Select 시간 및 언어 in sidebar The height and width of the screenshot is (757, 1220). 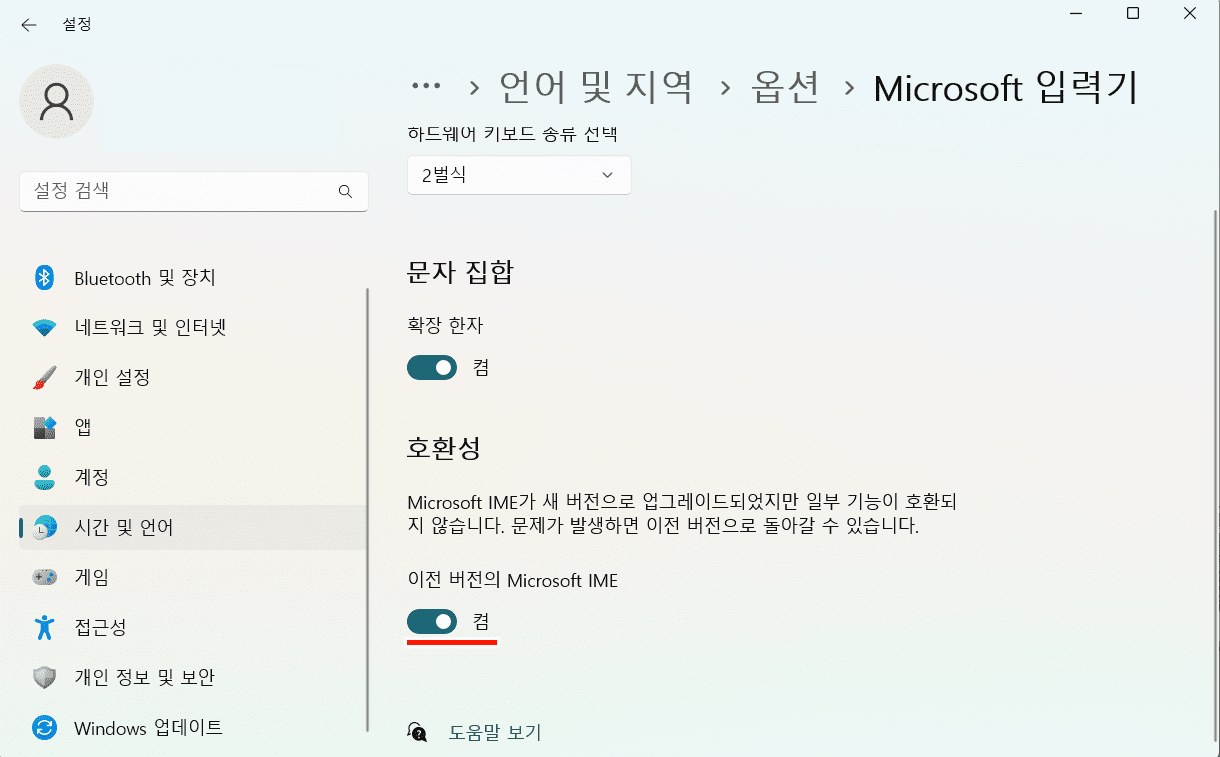(x=193, y=528)
